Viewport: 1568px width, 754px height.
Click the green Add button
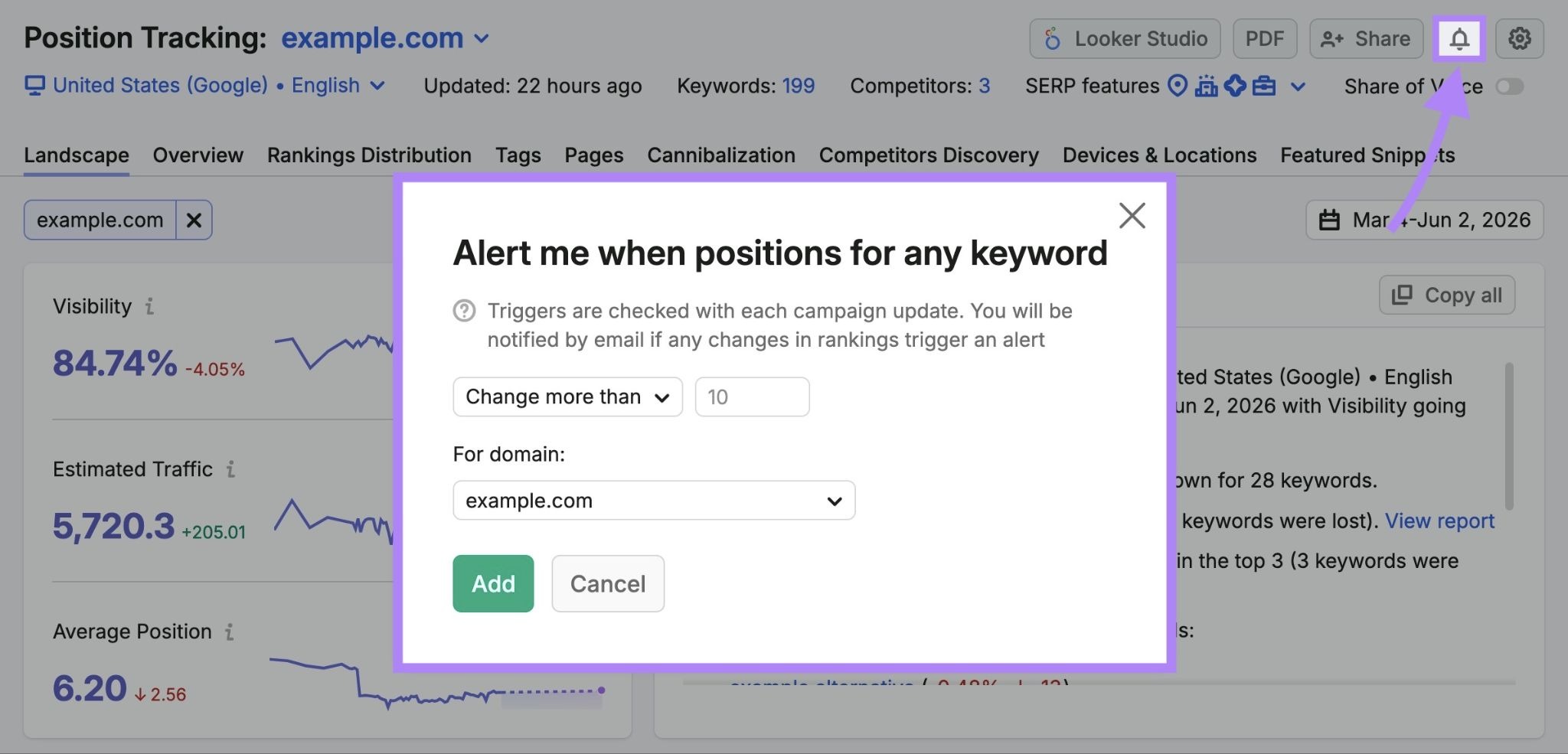pos(493,583)
